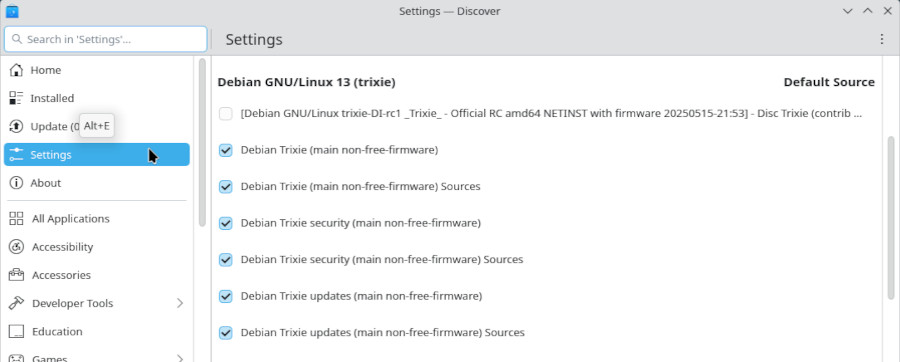
Task: Enable the Disc Trixie NETINST source checkbox
Action: 226,114
